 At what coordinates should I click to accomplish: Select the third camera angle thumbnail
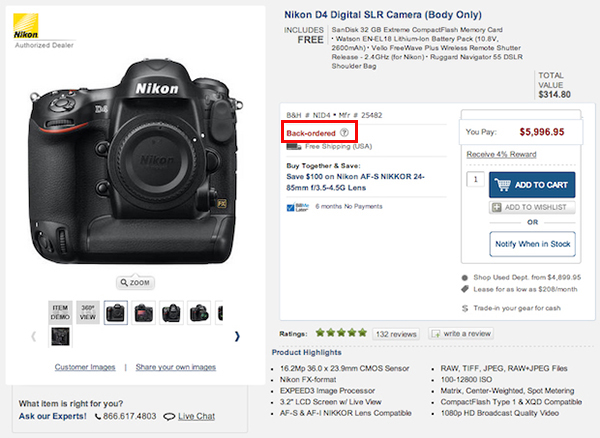coord(171,313)
